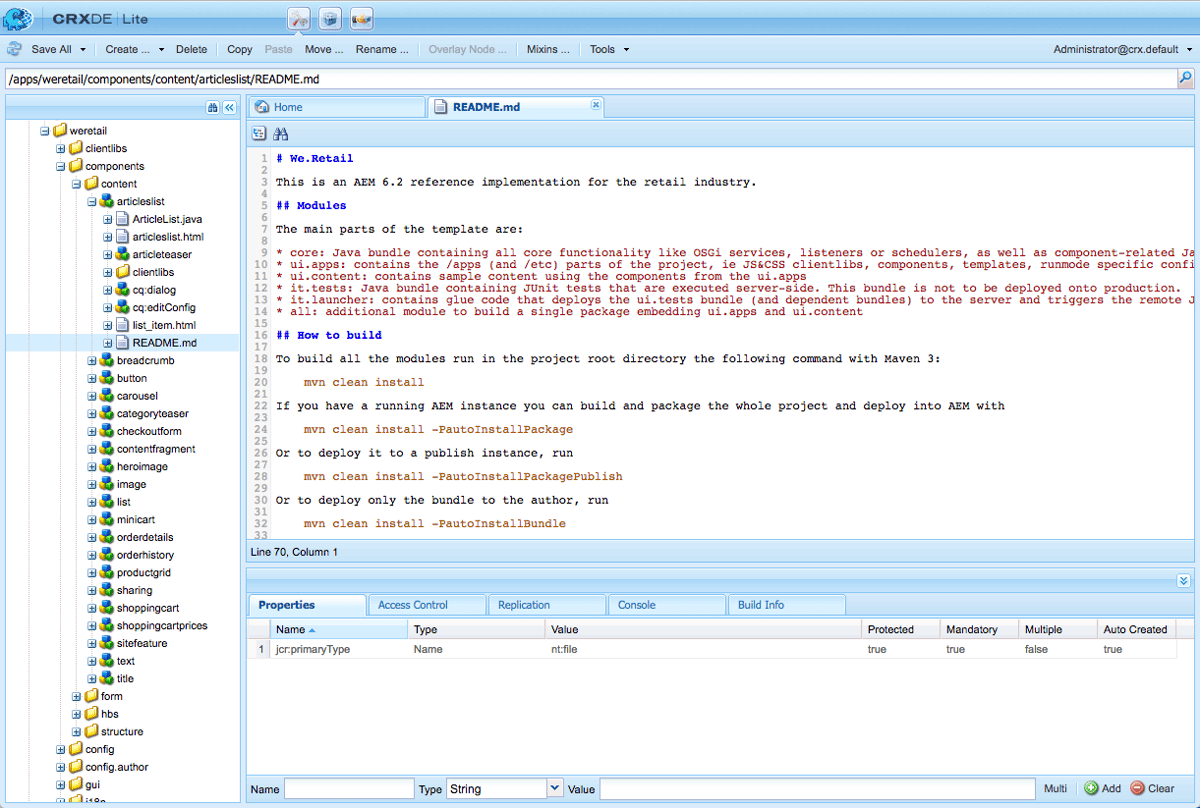
Task: Collapse the components folder in the tree
Action: tap(62, 166)
